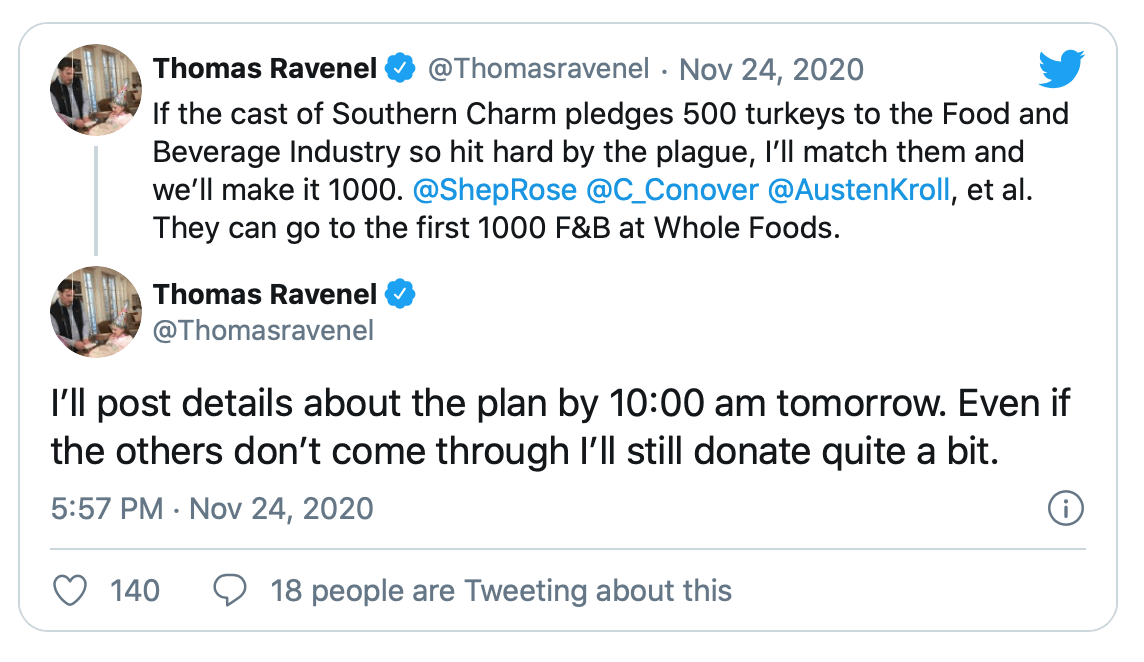Click @Thomasravenel handle under main author name

pos(263,331)
